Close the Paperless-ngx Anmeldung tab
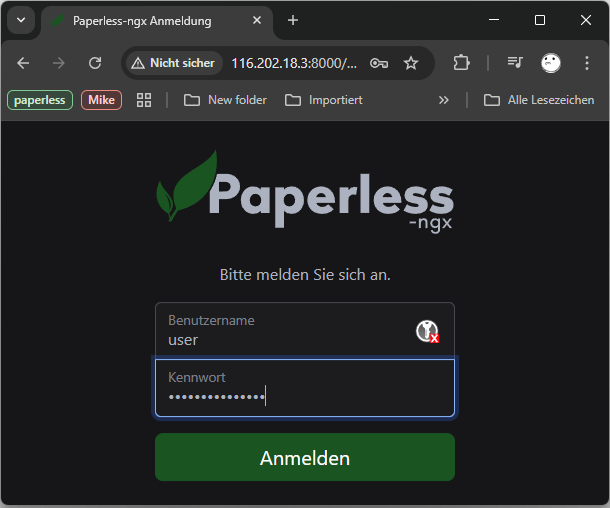Screen dimensions: 610x508 pyautogui.click(x=258, y=20)
